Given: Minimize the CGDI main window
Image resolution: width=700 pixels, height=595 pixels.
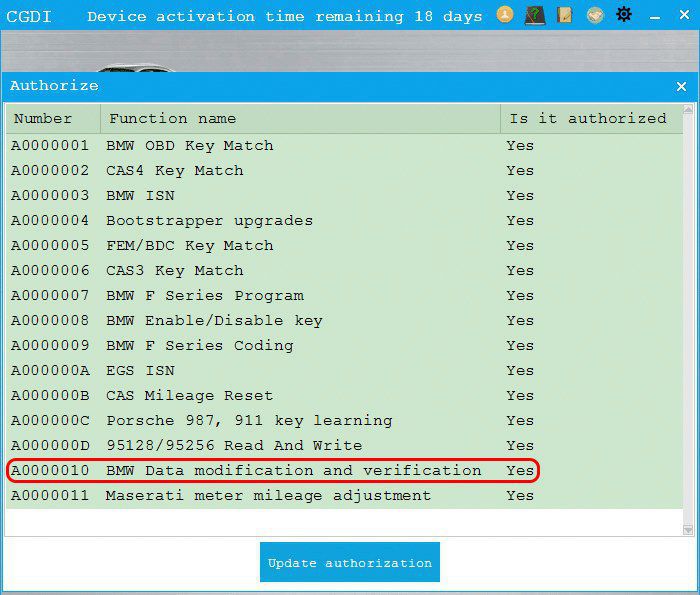Looking at the screenshot, I should pyautogui.click(x=655, y=17).
